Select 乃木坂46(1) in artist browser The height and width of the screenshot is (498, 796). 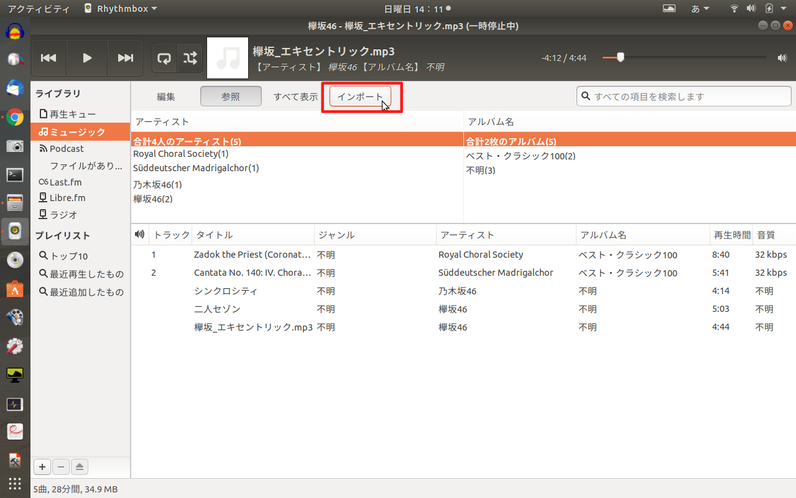[x=297, y=184]
